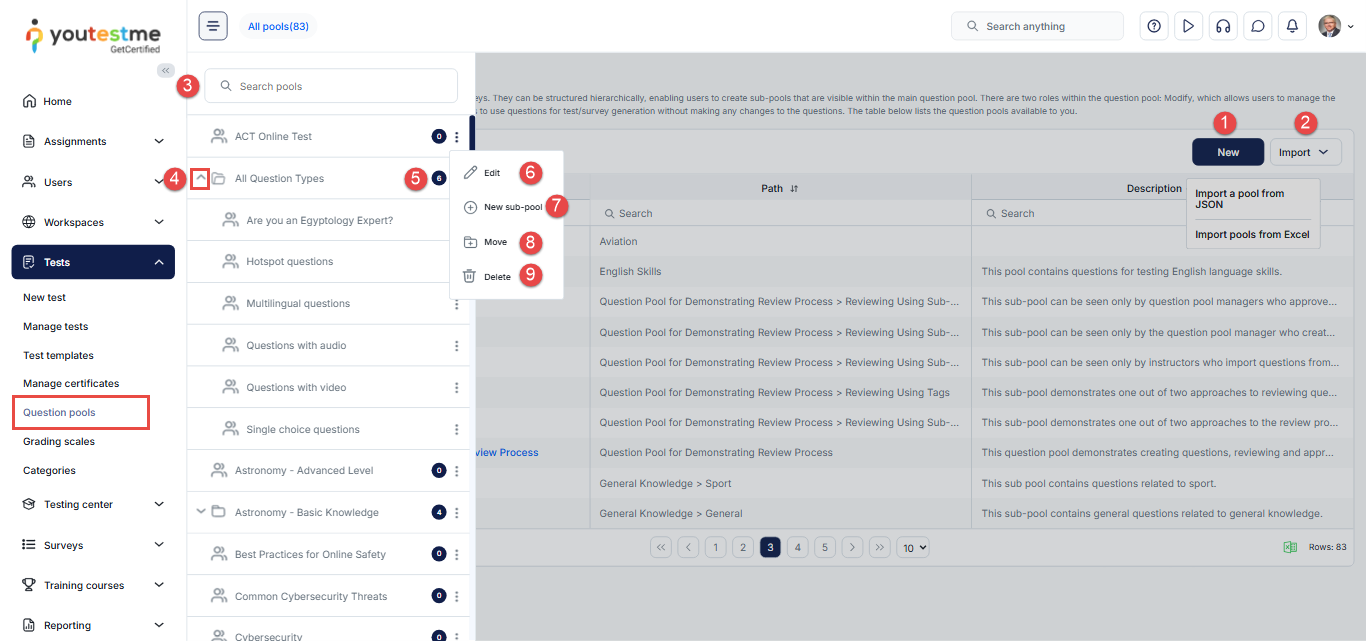Choose New sub-pool in context menu
Screen dimensions: 1366x641
point(512,207)
